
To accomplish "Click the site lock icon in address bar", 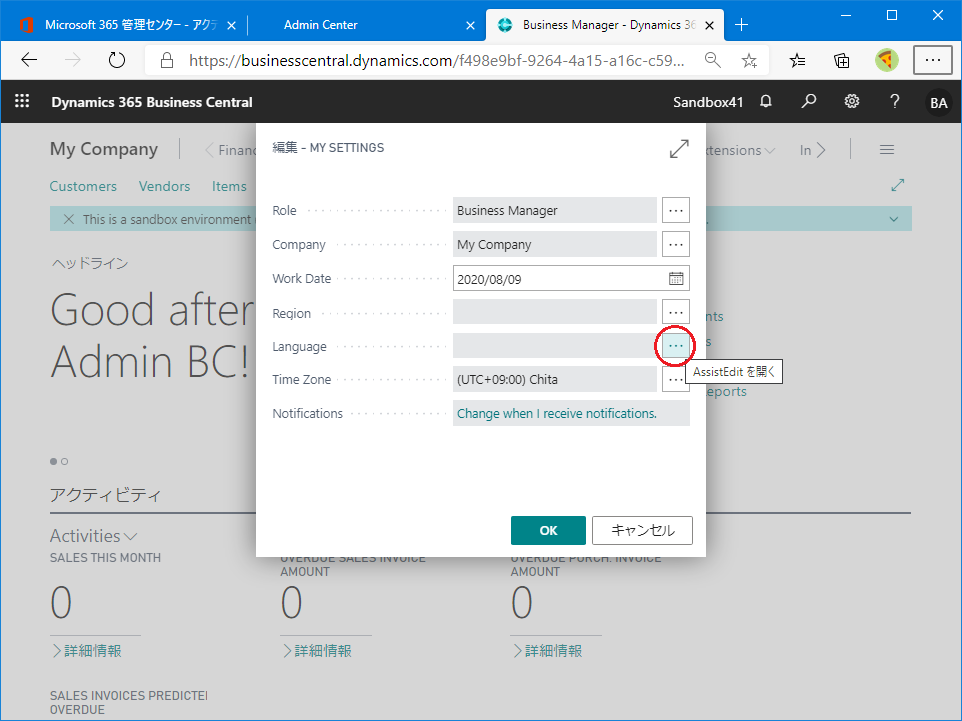I will pos(166,60).
